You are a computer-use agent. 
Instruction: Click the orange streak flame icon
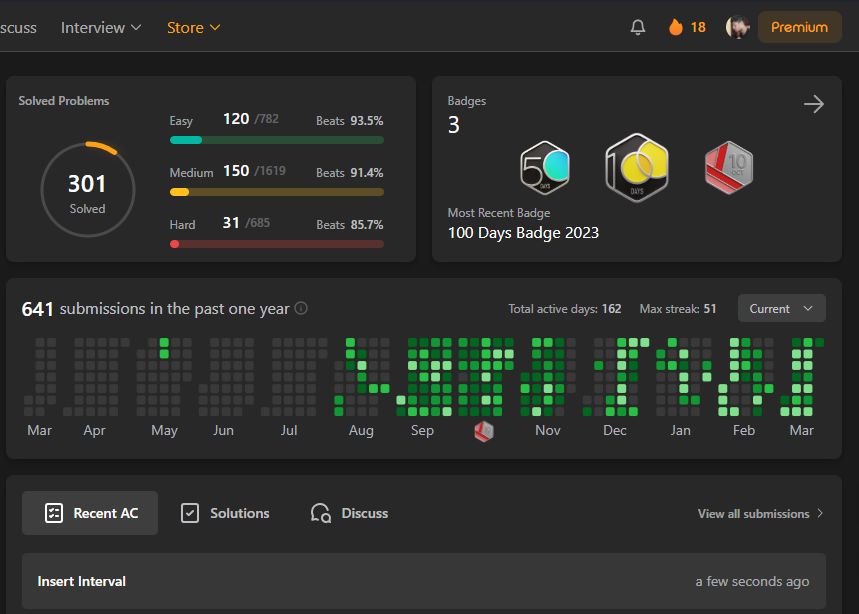tap(676, 27)
